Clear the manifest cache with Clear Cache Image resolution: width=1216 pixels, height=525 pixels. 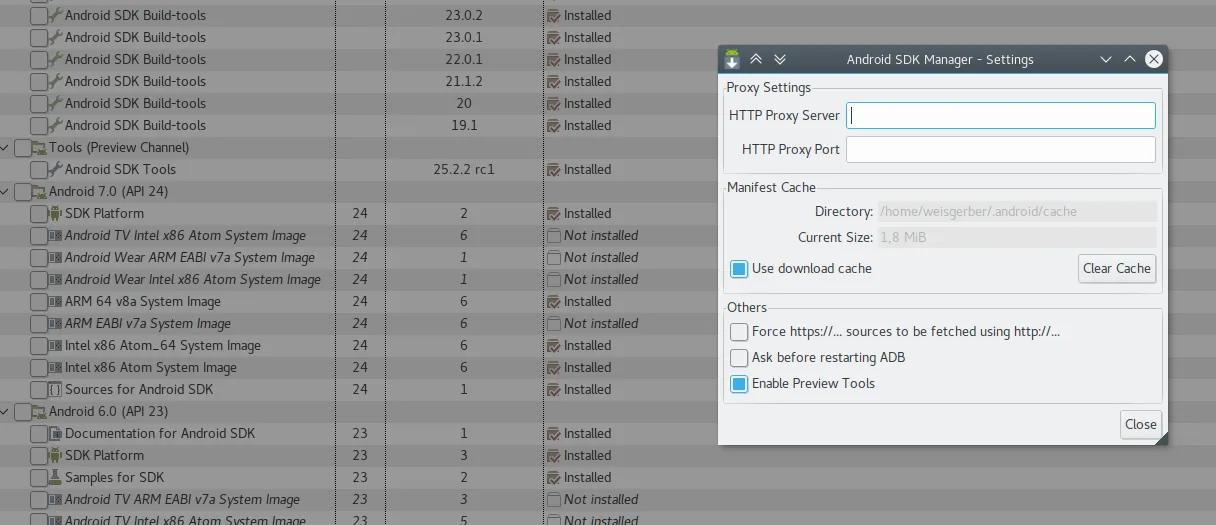point(1117,268)
